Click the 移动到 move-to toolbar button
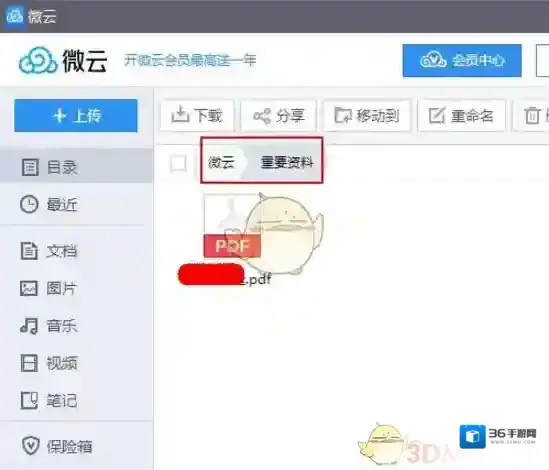The height and width of the screenshot is (470, 549). click(367, 116)
